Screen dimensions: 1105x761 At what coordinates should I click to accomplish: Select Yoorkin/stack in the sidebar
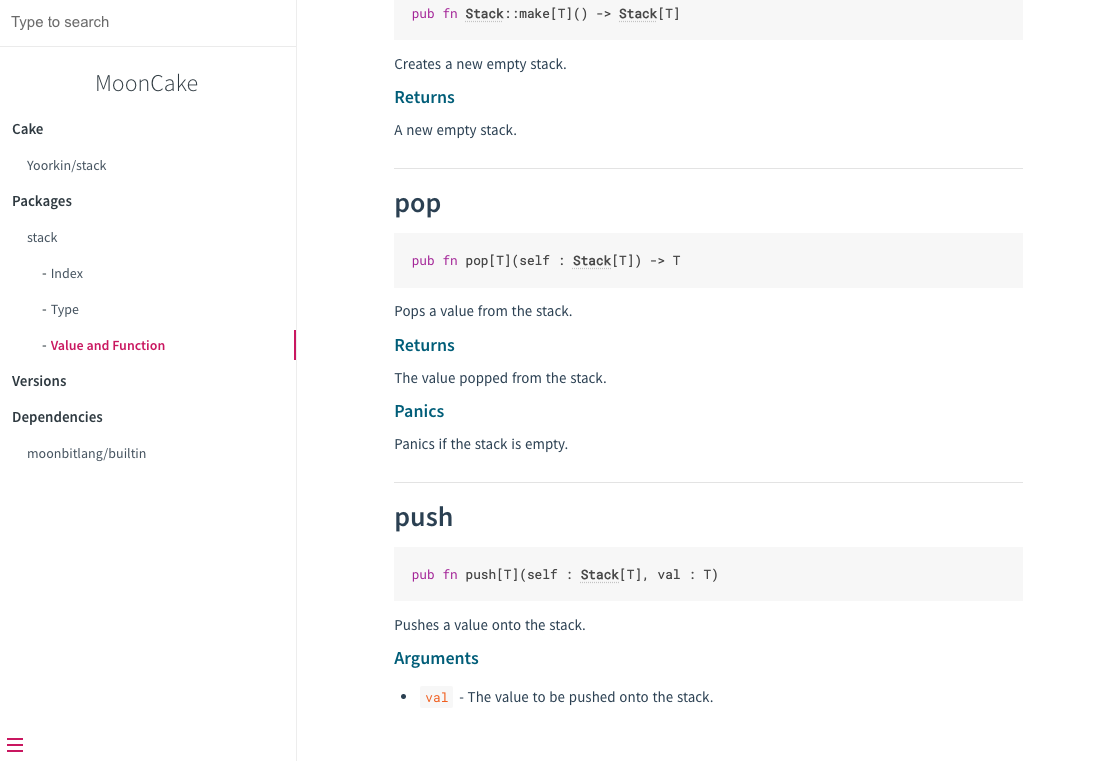click(x=67, y=166)
